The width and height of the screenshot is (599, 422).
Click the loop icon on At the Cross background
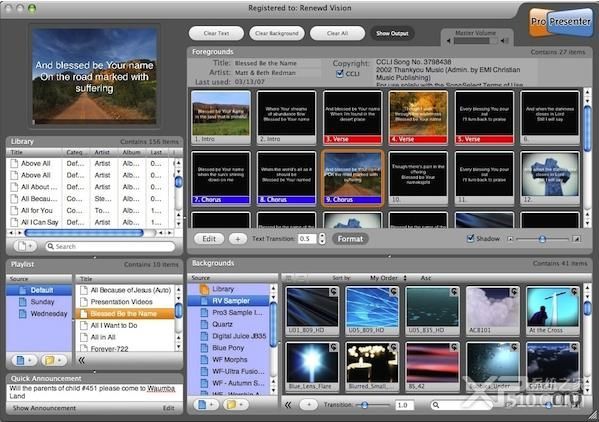(x=575, y=292)
